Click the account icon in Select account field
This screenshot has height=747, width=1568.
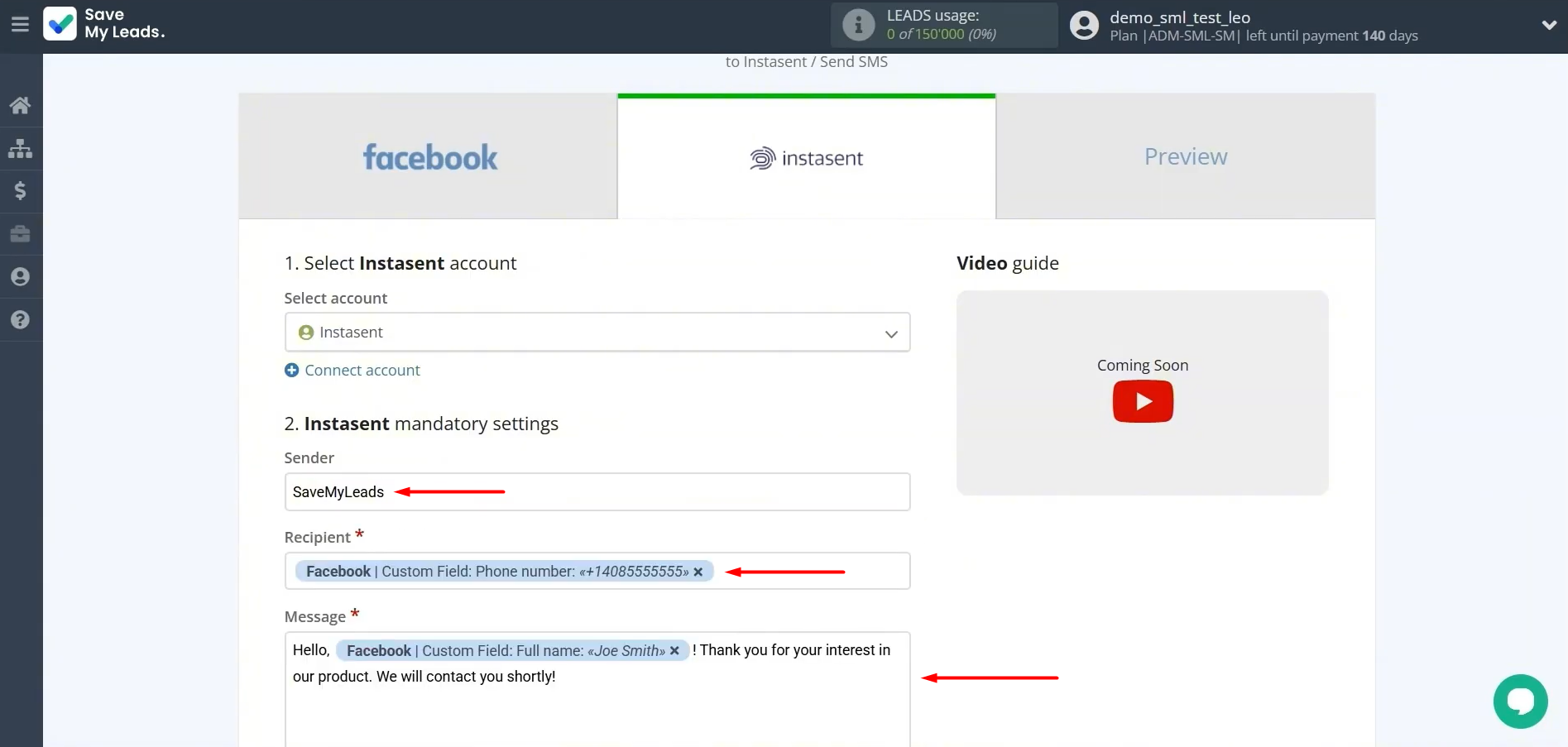(x=306, y=333)
